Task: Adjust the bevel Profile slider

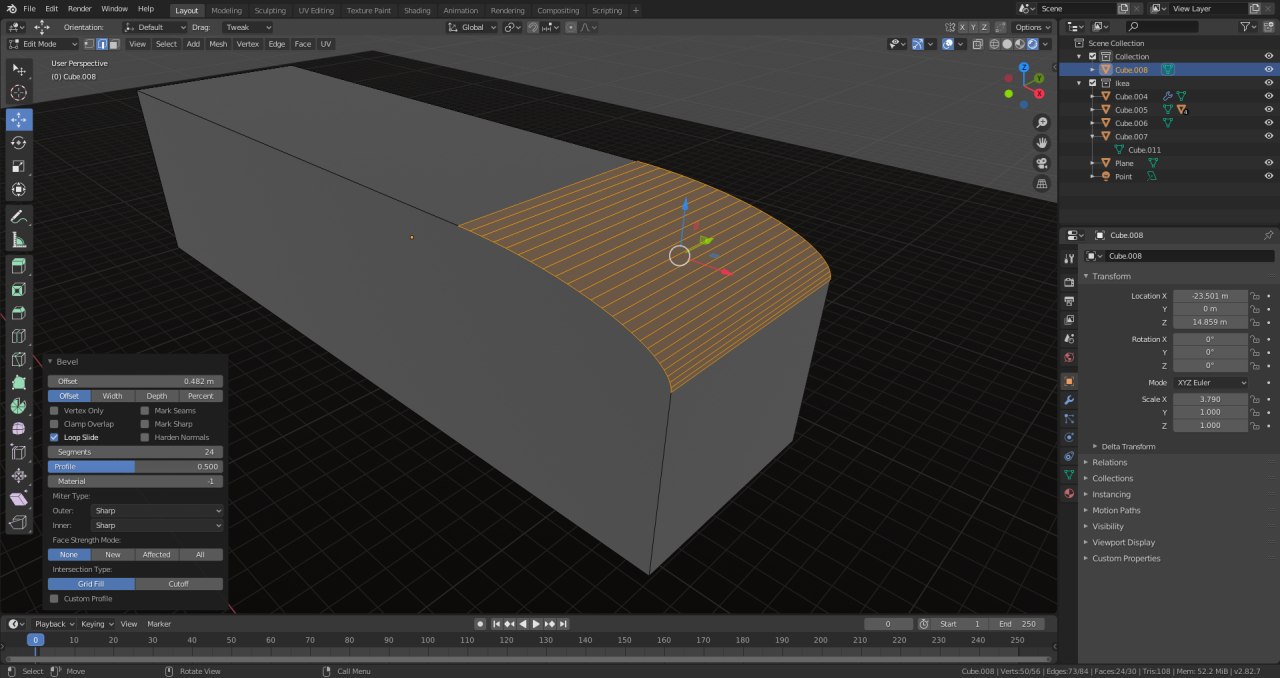Action: point(135,467)
